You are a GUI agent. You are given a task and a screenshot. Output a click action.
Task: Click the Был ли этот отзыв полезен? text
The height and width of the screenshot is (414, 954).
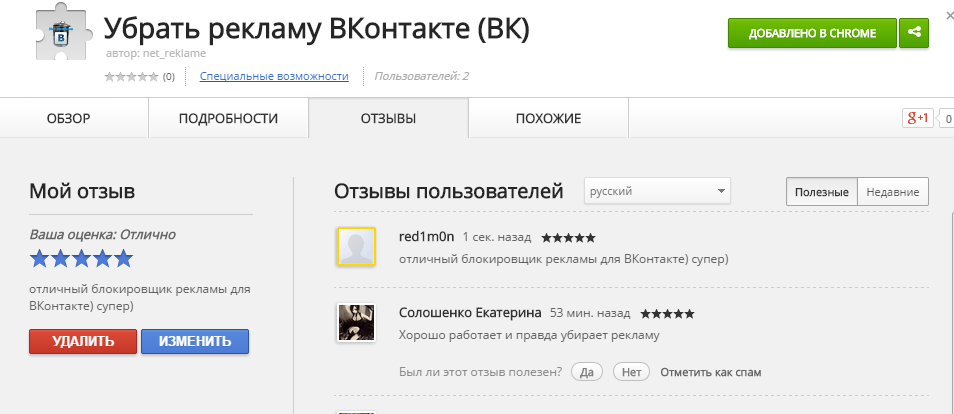(x=481, y=372)
